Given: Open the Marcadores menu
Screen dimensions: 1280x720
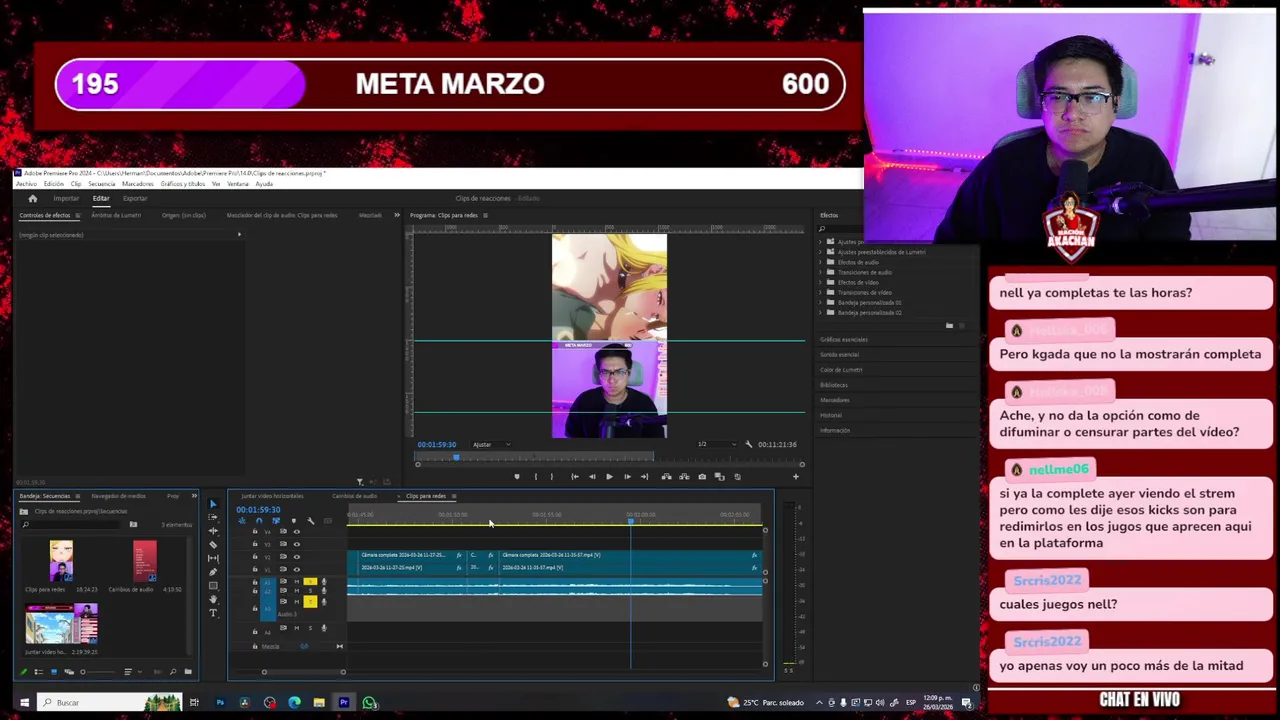Looking at the screenshot, I should pyautogui.click(x=137, y=184).
